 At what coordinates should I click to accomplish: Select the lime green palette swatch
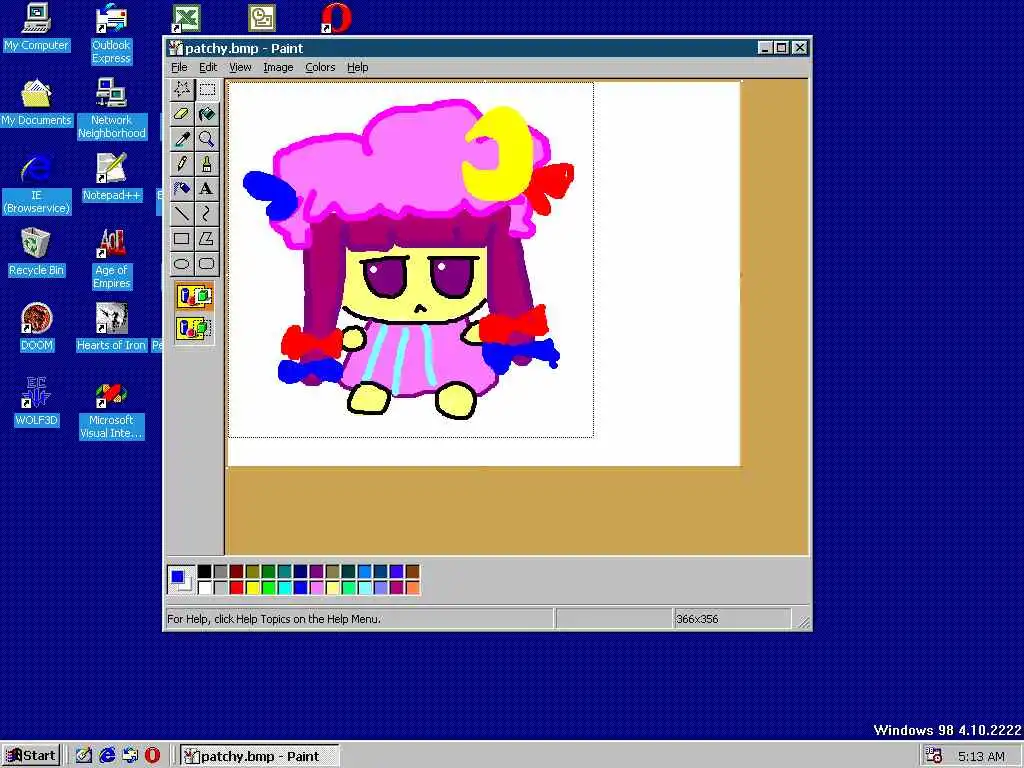[x=268, y=588]
